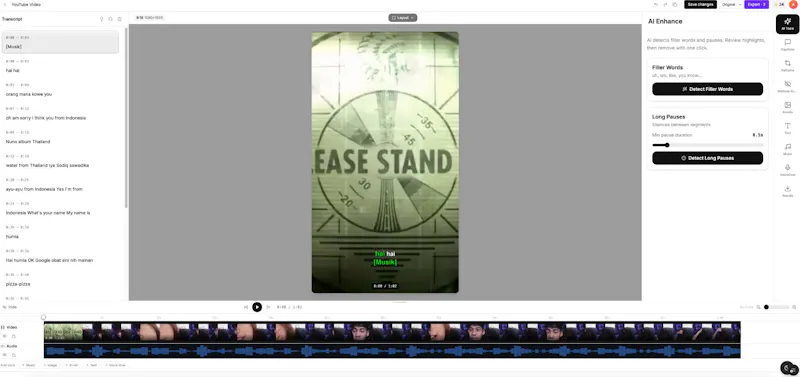The image size is (800, 377).
Task: Open the Music panel in the sidebar
Action: pos(787,149)
